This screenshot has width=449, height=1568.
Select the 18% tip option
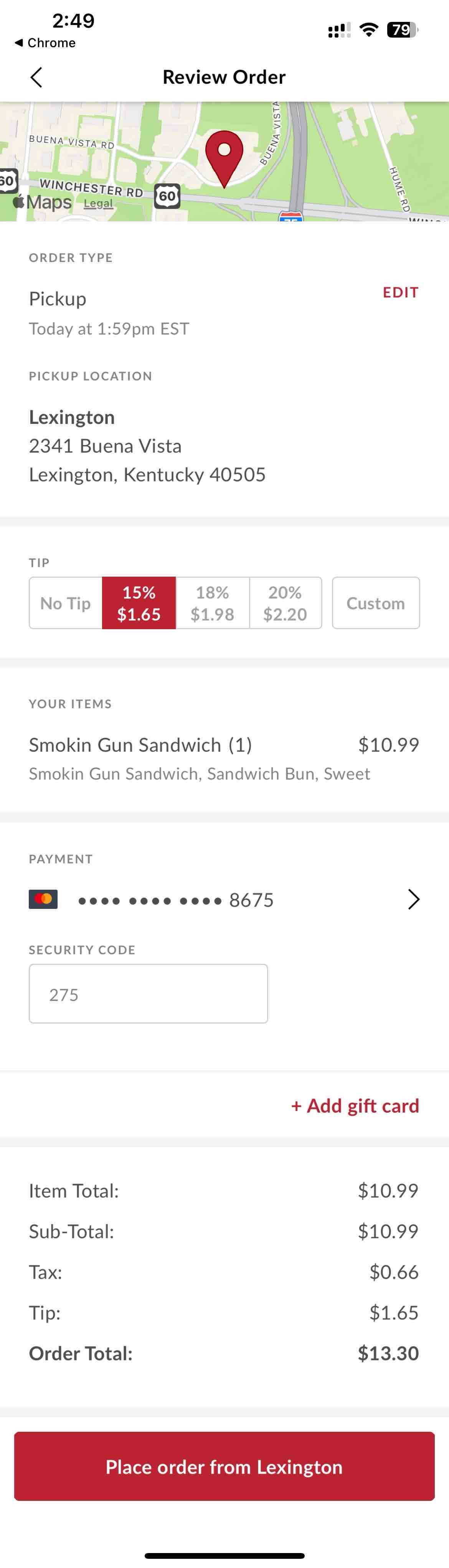coord(213,603)
